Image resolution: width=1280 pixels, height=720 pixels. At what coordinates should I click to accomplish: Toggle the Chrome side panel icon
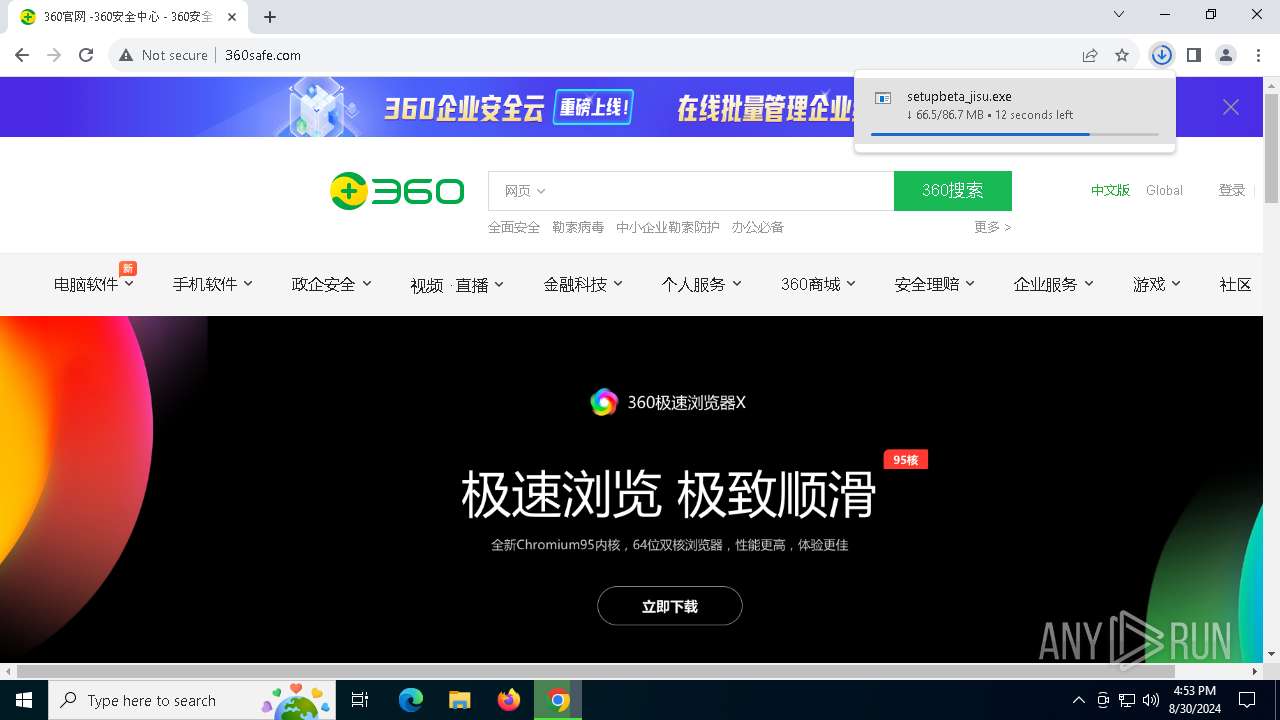1193,55
